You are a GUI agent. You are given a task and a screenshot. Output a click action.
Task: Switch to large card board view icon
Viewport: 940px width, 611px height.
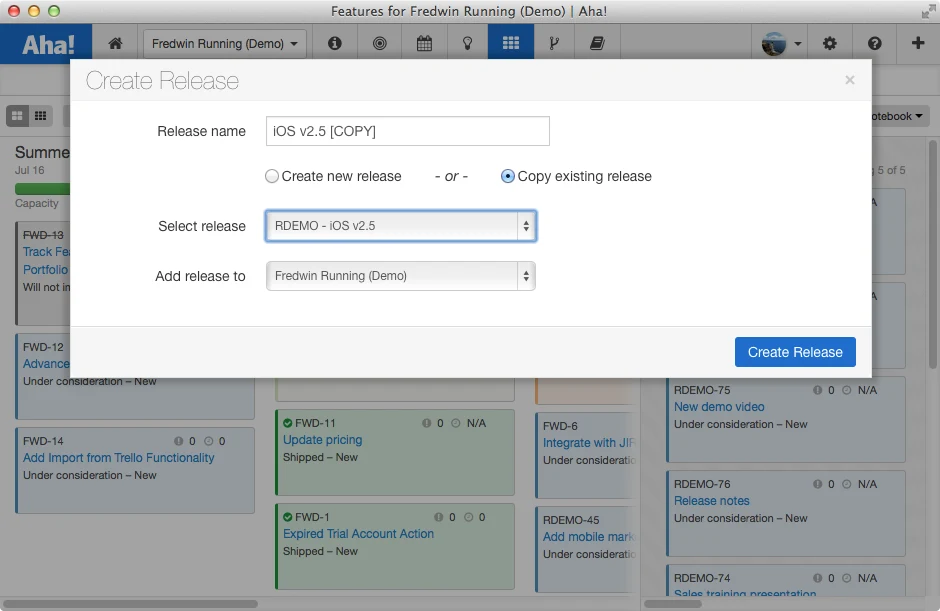coord(17,116)
